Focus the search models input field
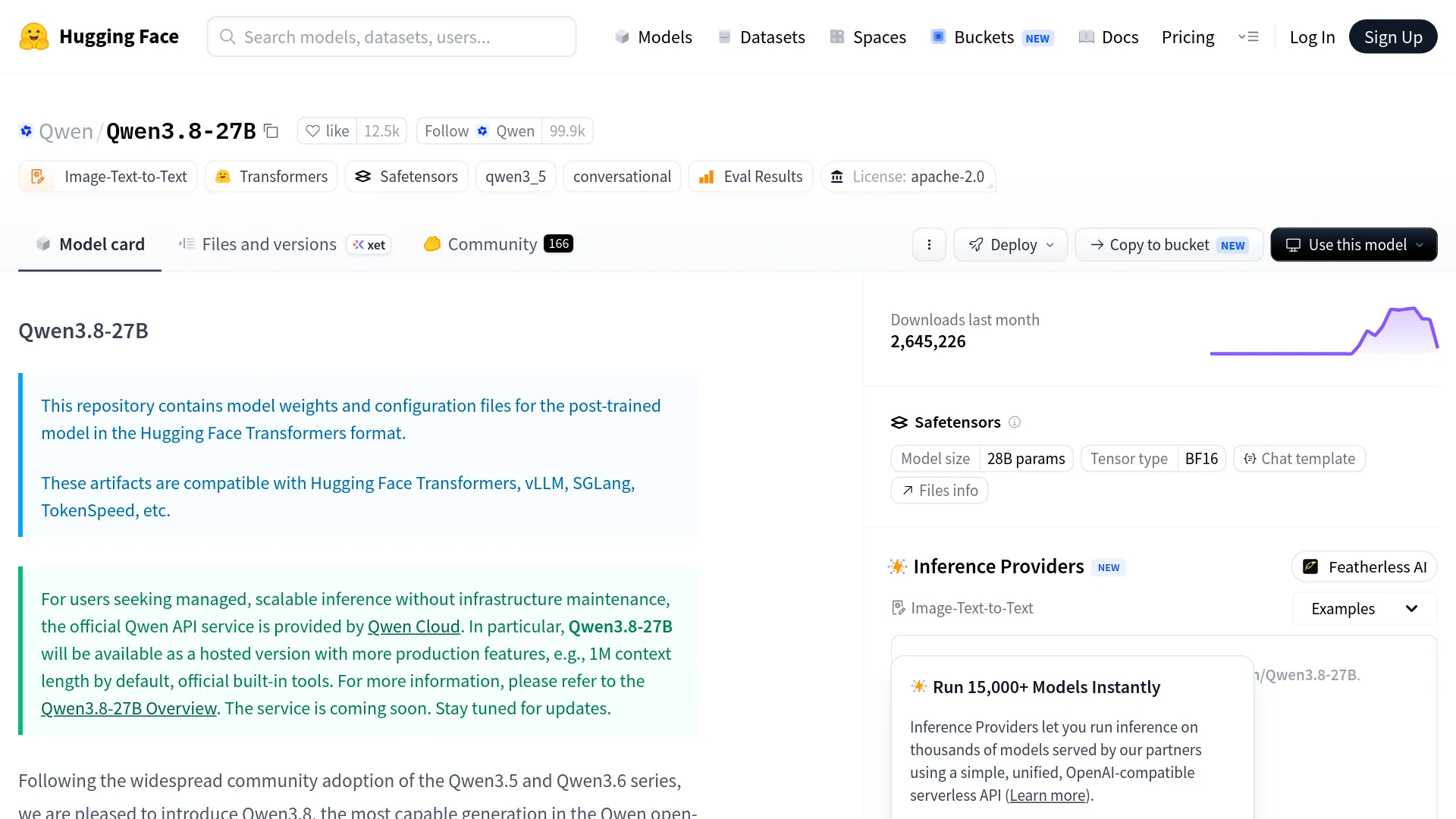1456x819 pixels. (x=391, y=36)
